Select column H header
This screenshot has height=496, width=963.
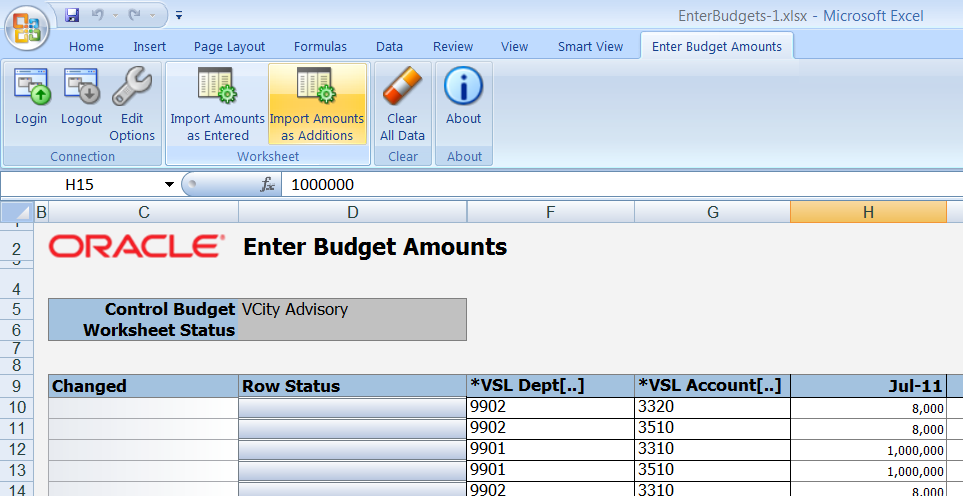point(868,212)
